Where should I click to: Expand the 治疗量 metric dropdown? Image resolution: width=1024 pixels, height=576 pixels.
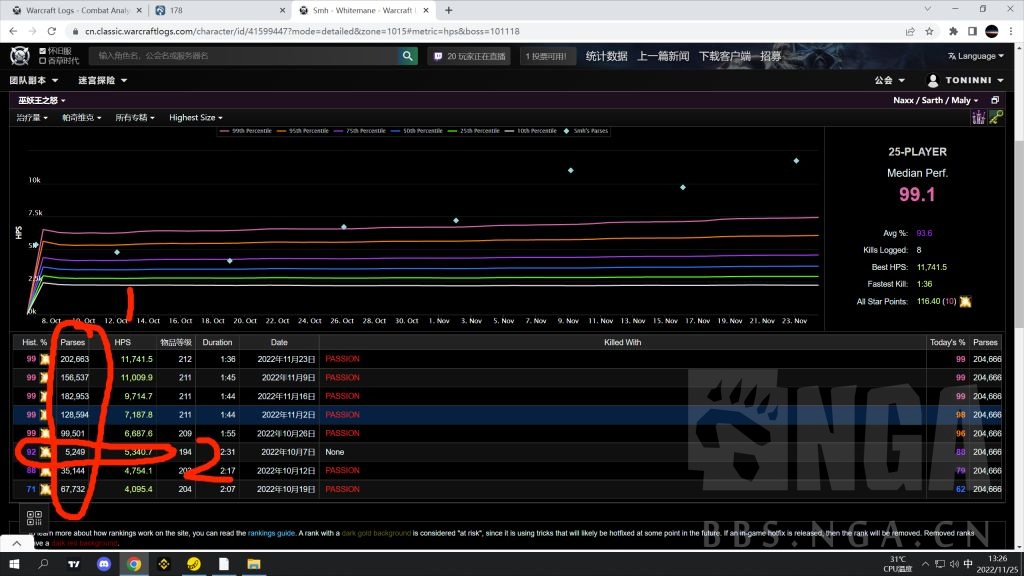(33, 117)
